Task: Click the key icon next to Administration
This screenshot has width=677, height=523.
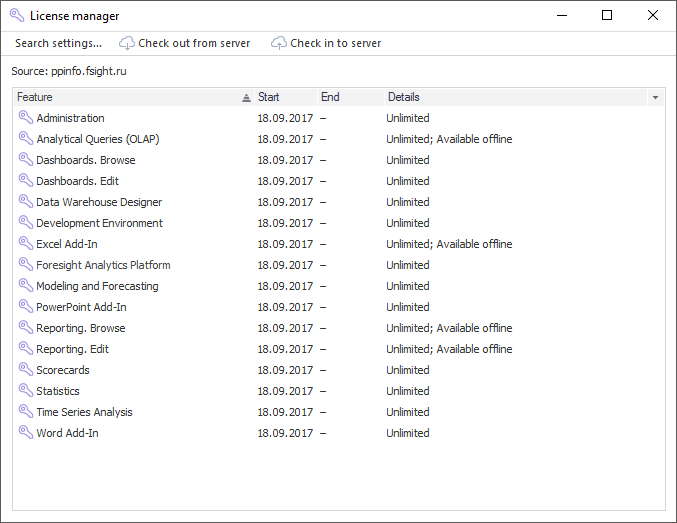Action: tap(26, 118)
